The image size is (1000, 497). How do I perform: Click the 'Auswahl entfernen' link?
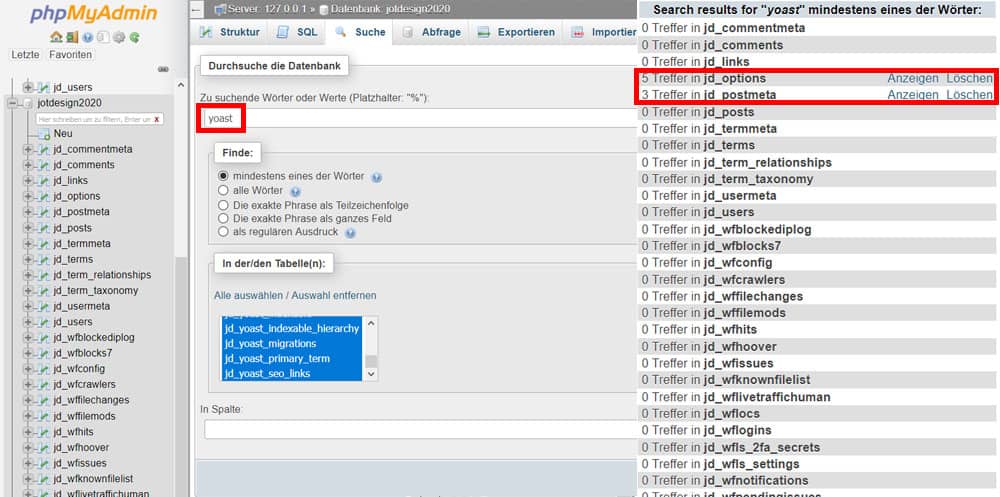(x=334, y=295)
